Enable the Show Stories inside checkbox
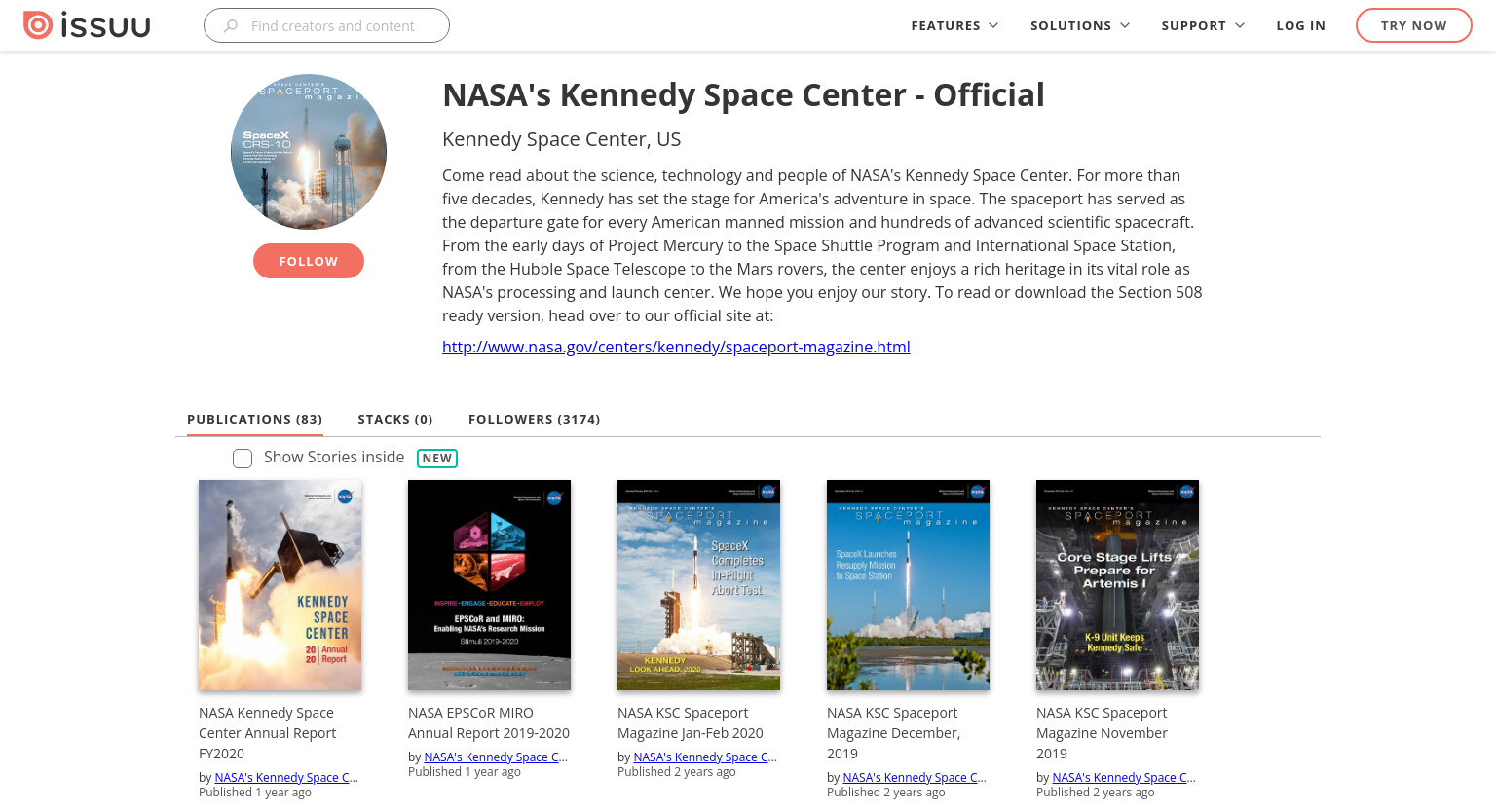Viewport: 1496px width, 812px height. click(243, 459)
